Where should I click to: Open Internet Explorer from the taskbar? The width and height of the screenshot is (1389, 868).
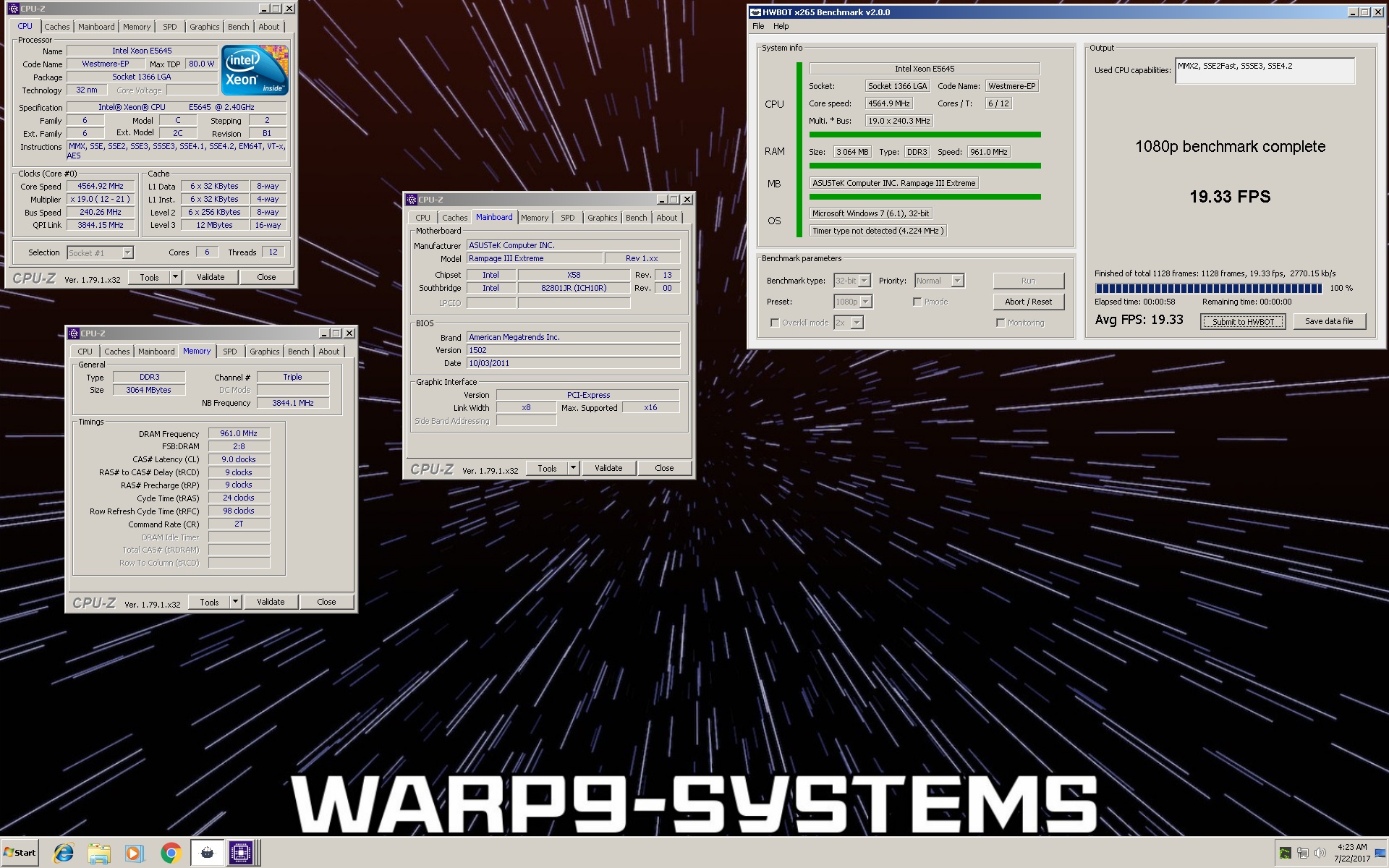(x=64, y=854)
